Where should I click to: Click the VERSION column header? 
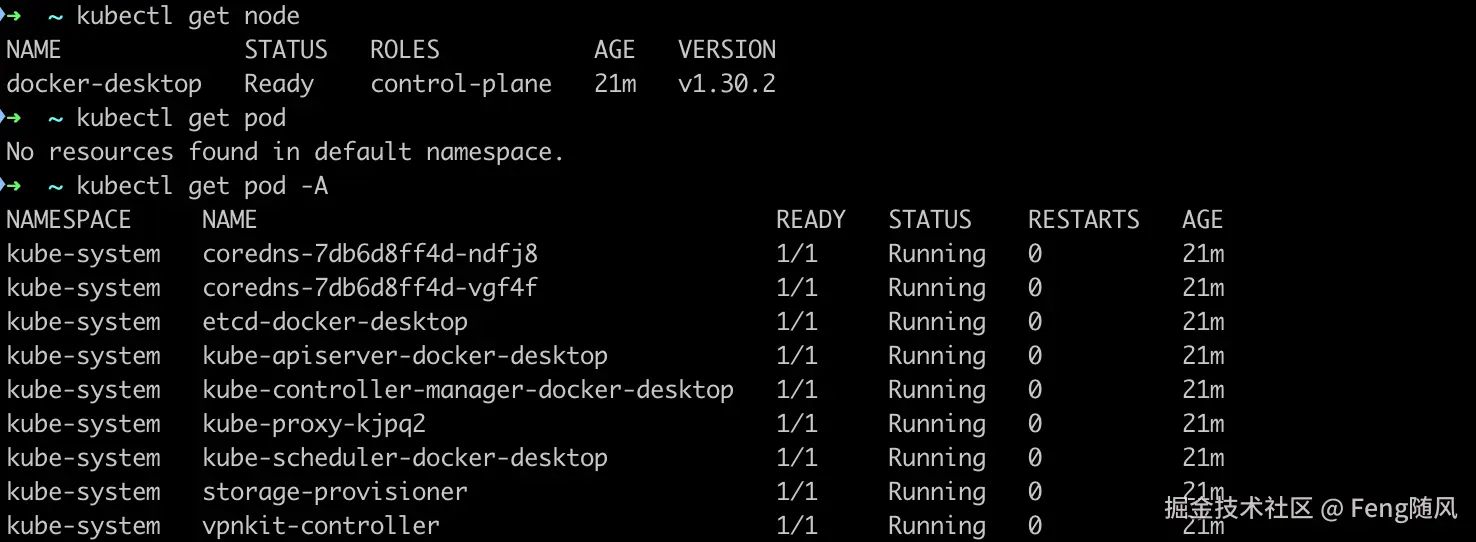point(727,50)
